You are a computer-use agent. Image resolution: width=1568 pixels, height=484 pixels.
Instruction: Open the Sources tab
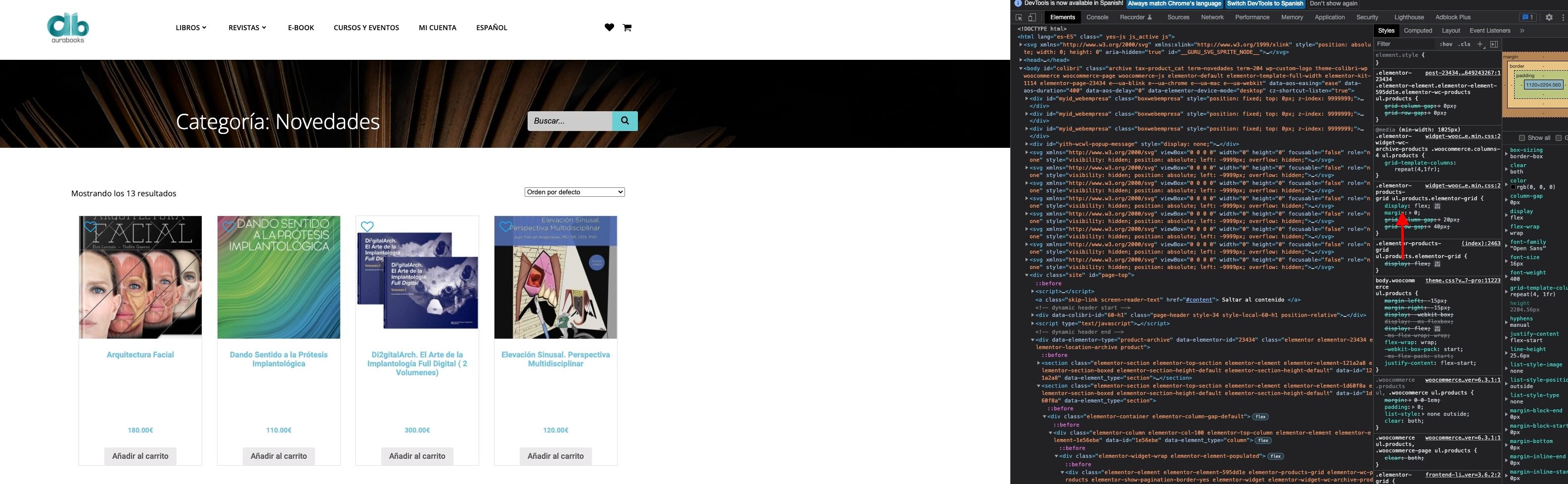pos(1178,18)
